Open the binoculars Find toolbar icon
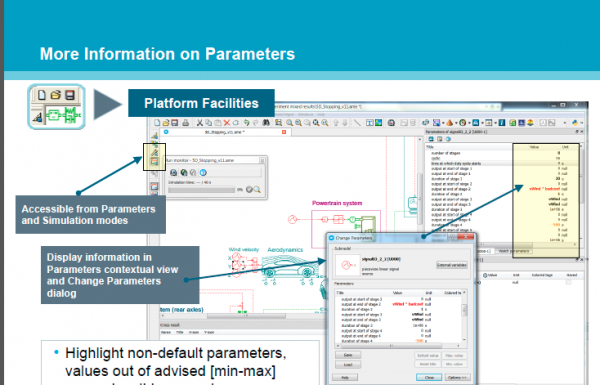The width and height of the screenshot is (600, 385). click(266, 123)
